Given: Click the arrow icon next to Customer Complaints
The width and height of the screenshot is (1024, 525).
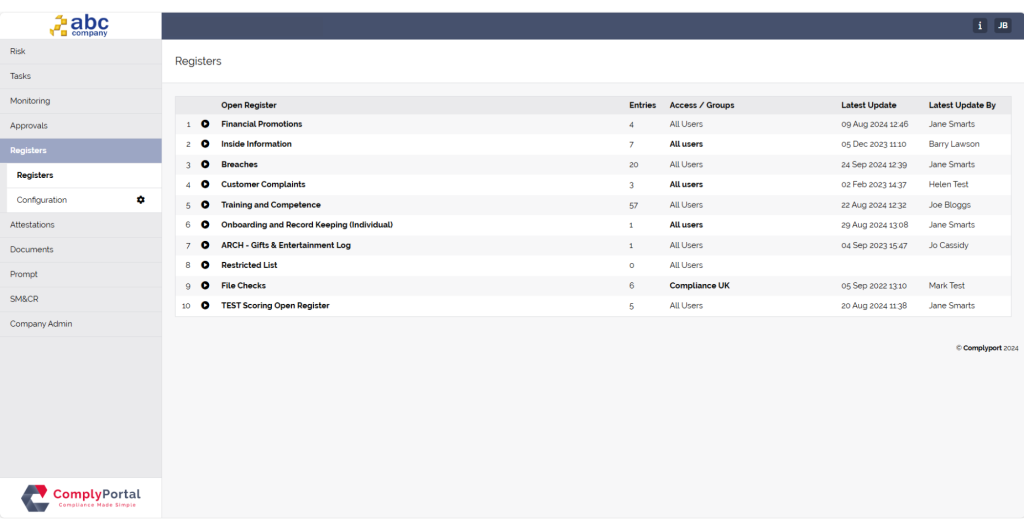Looking at the screenshot, I should (205, 185).
